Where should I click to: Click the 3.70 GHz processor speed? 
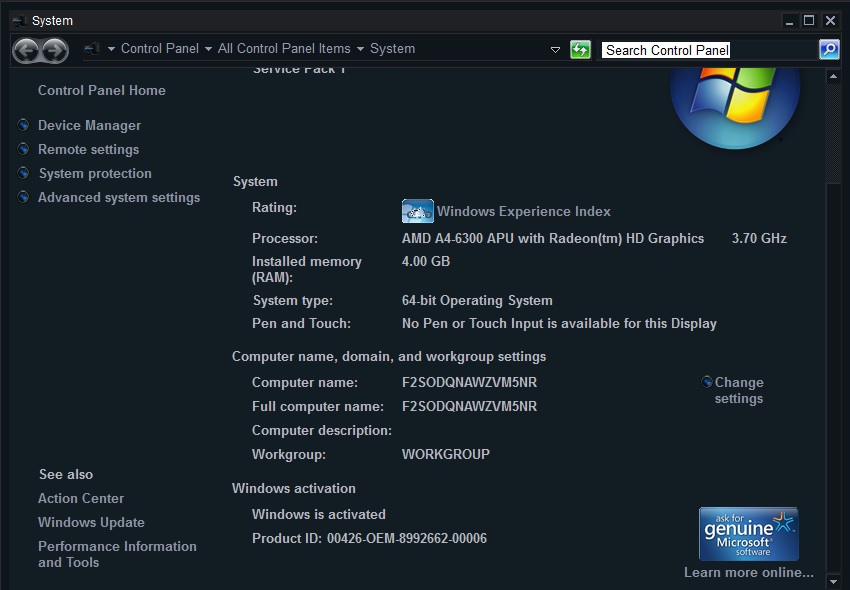coord(759,239)
